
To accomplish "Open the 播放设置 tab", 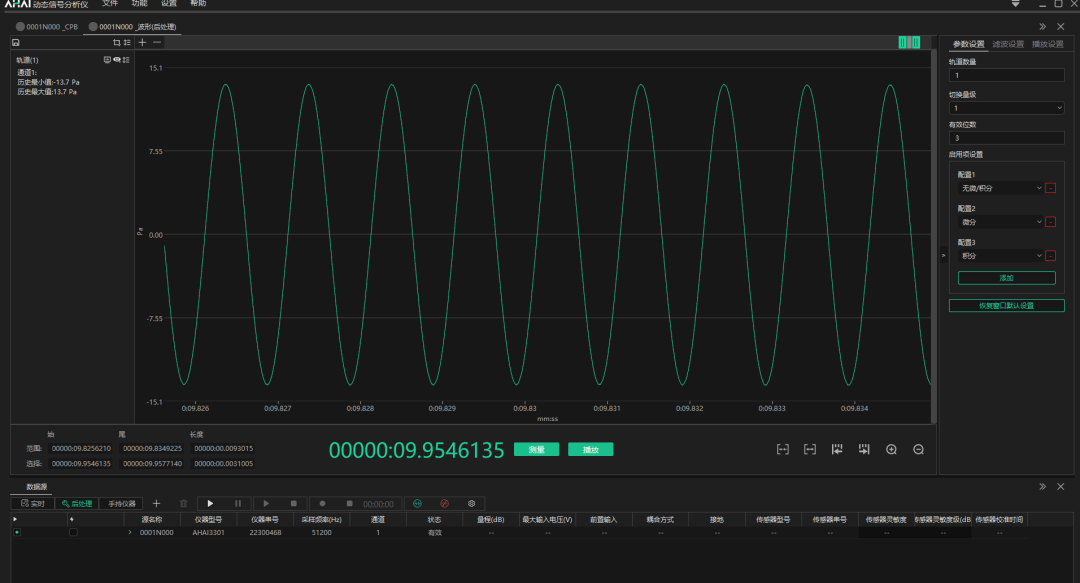I will pos(1048,44).
